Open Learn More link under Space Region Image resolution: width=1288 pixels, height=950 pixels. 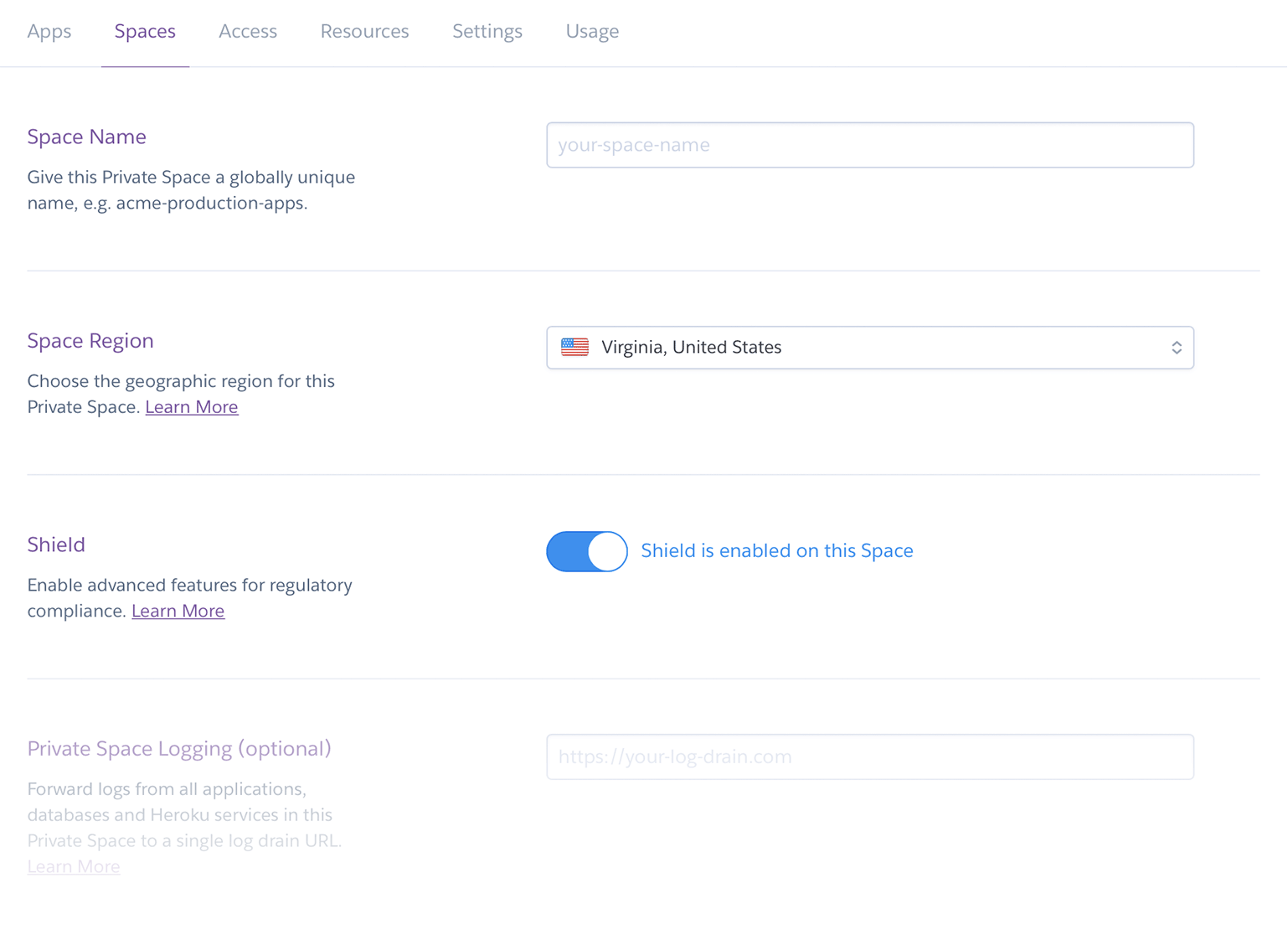(192, 407)
